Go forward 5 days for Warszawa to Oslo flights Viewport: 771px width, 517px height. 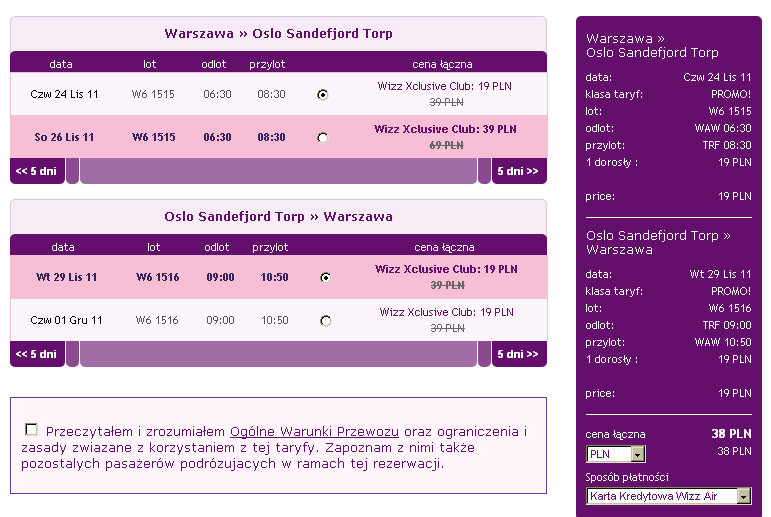(x=519, y=171)
